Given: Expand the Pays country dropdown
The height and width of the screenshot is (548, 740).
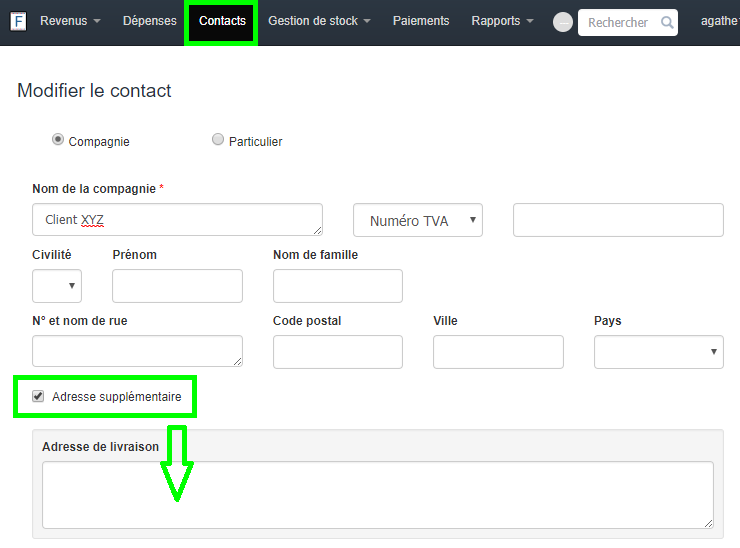Looking at the screenshot, I should click(x=658, y=352).
